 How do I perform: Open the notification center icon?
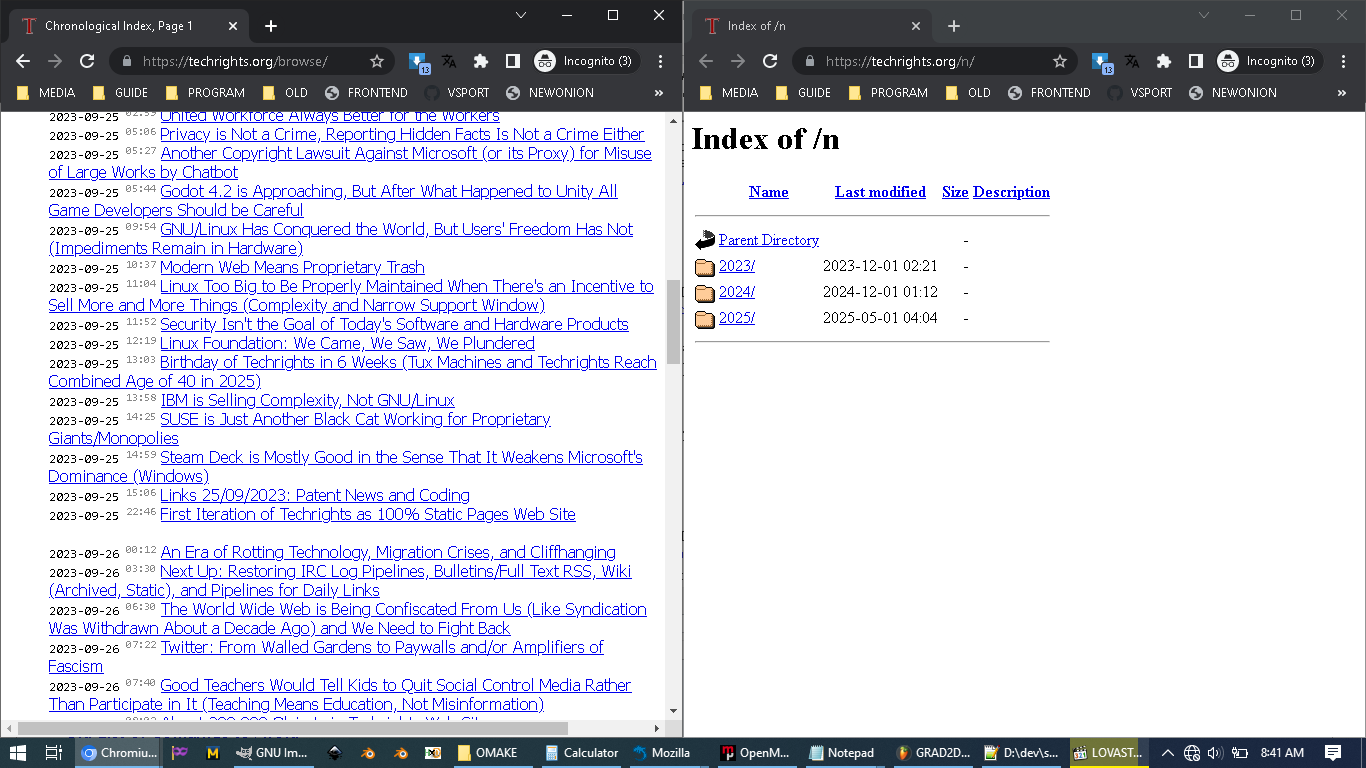[x=1333, y=753]
